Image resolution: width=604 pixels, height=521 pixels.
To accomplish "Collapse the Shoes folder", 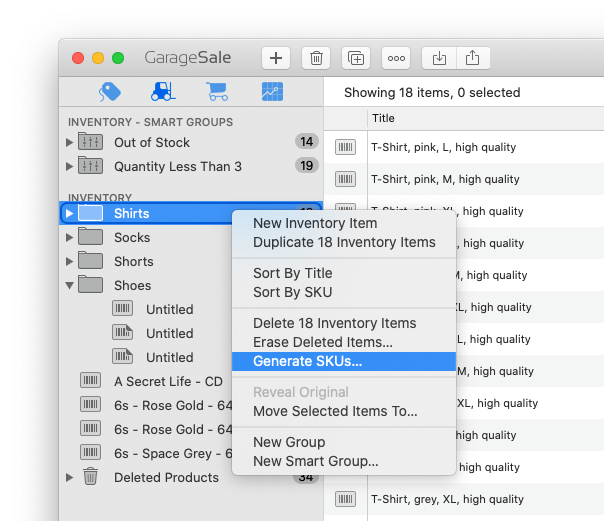I will (x=70, y=286).
